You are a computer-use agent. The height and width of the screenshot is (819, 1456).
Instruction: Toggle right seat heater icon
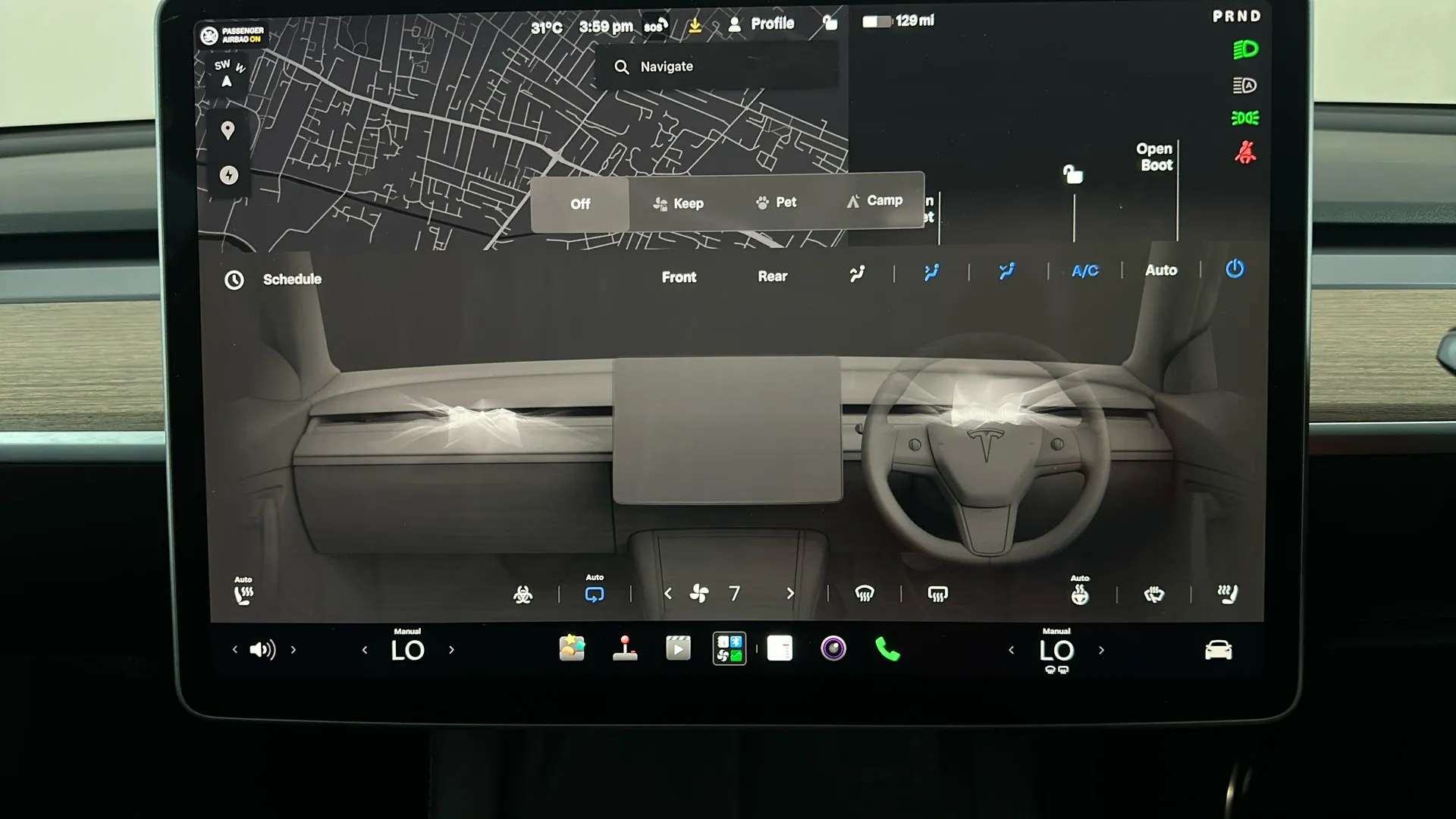click(1227, 594)
